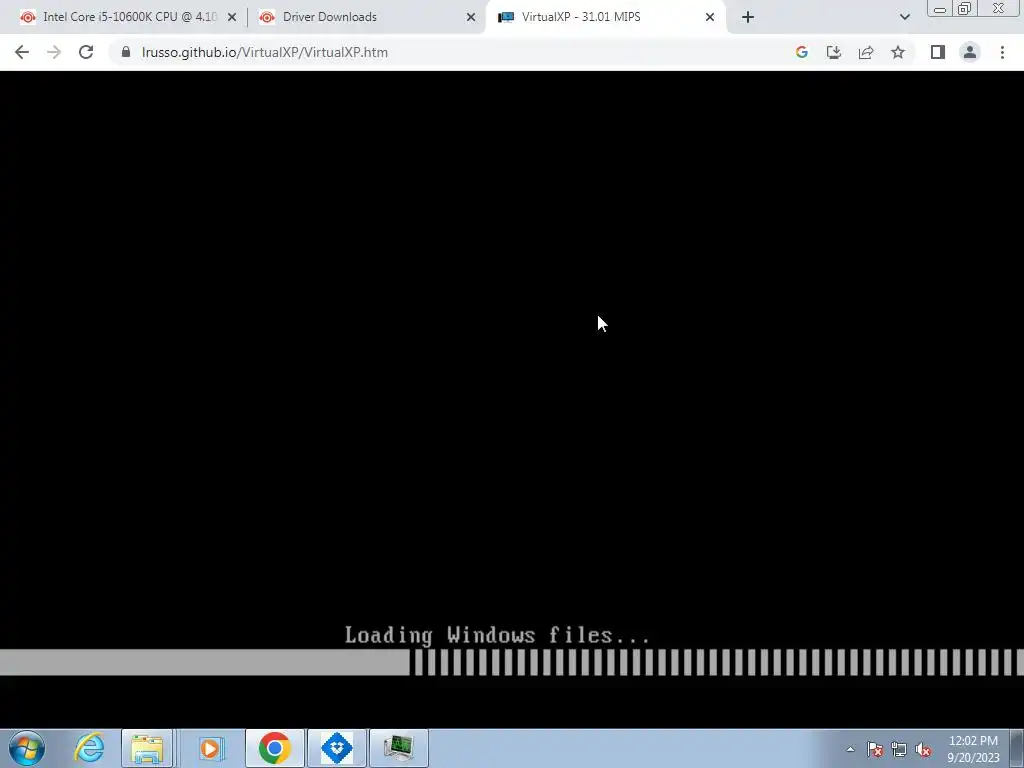Launch Internet Explorer from taskbar
1024x768 pixels.
coord(88,748)
